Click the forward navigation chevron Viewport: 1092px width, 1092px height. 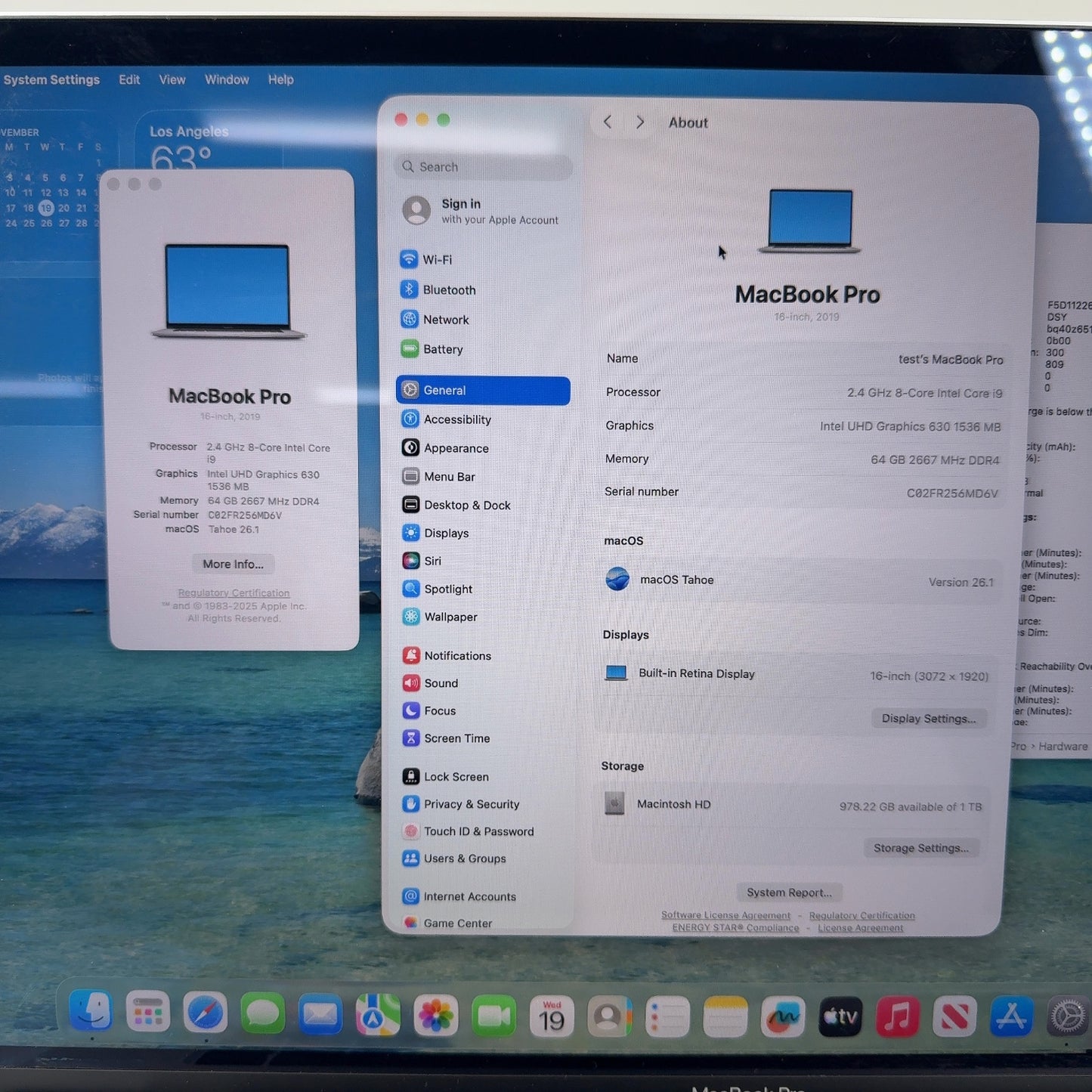pyautogui.click(x=640, y=122)
